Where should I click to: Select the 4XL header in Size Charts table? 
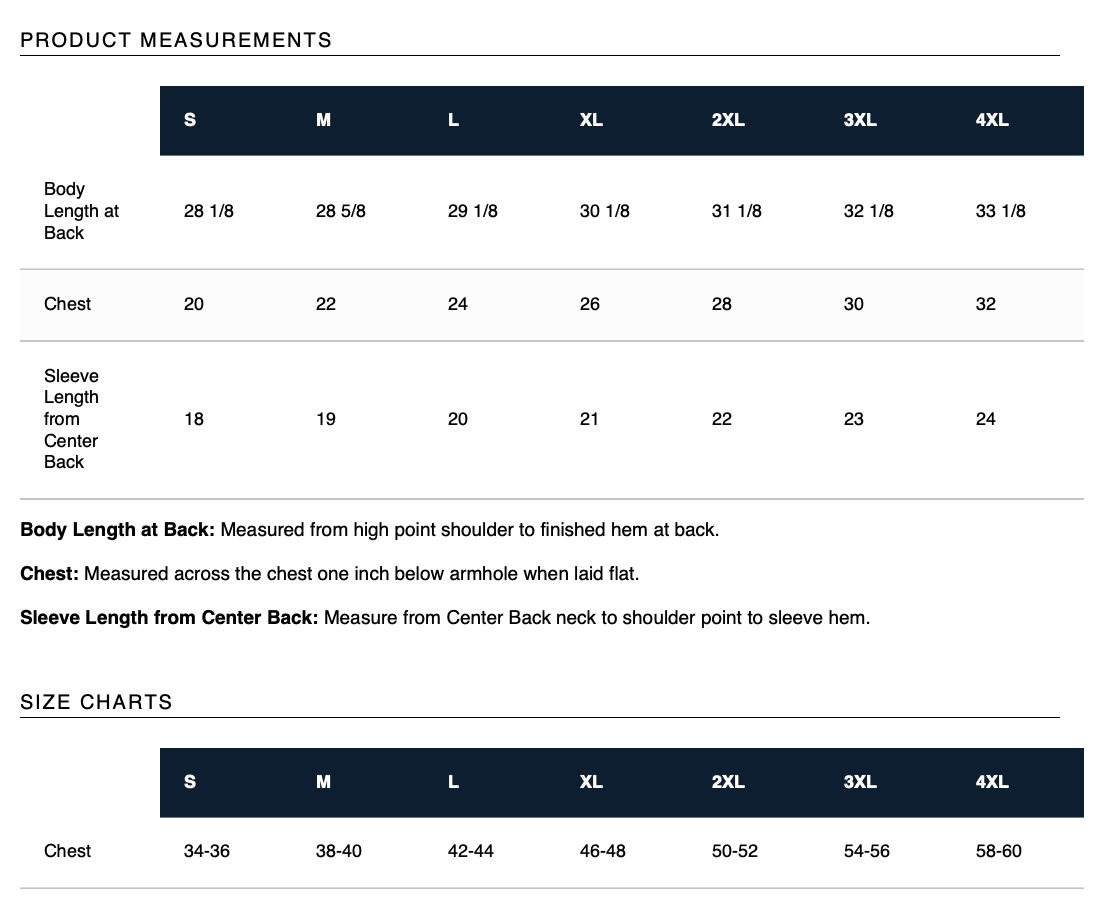(x=992, y=782)
